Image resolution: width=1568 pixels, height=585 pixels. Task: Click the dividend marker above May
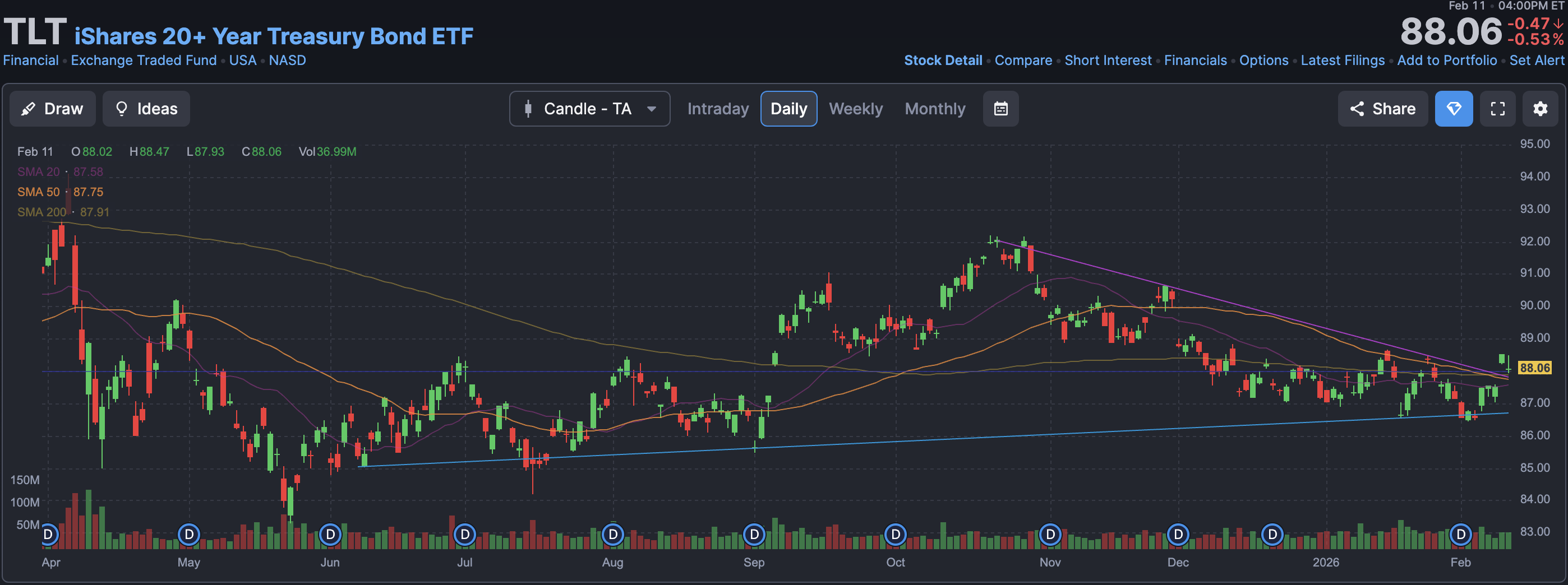(x=188, y=535)
